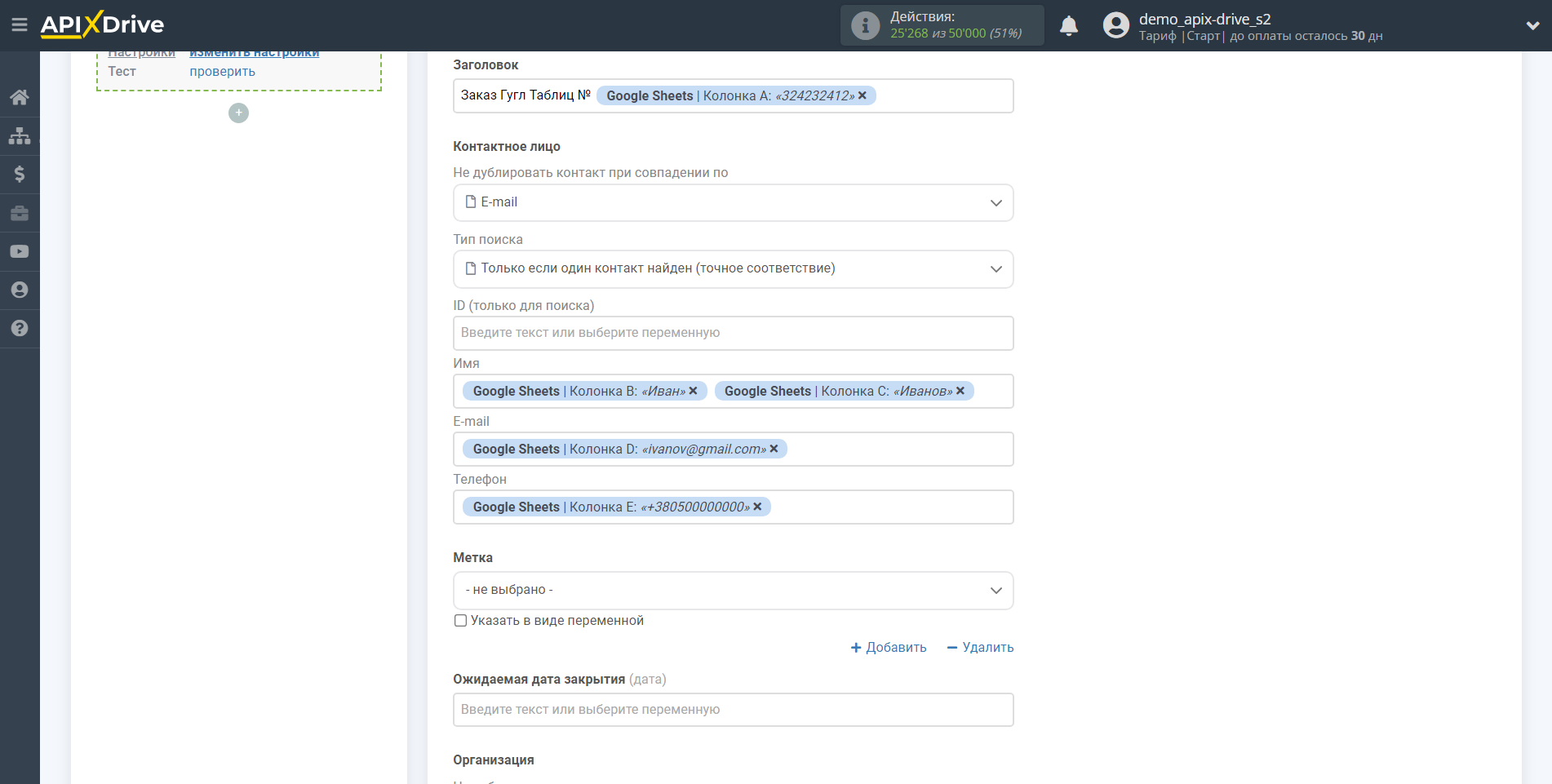Click the round plus add step button
This screenshot has height=784, width=1552.
click(238, 113)
